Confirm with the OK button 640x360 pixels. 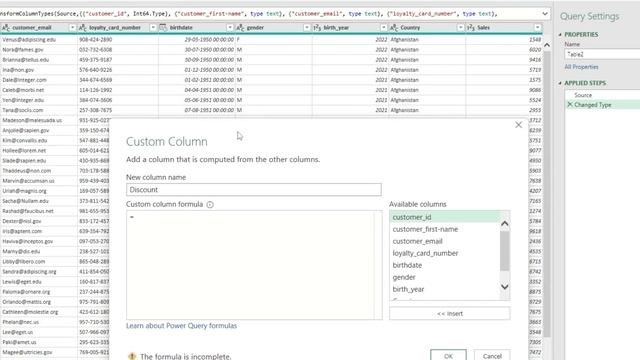(448, 356)
